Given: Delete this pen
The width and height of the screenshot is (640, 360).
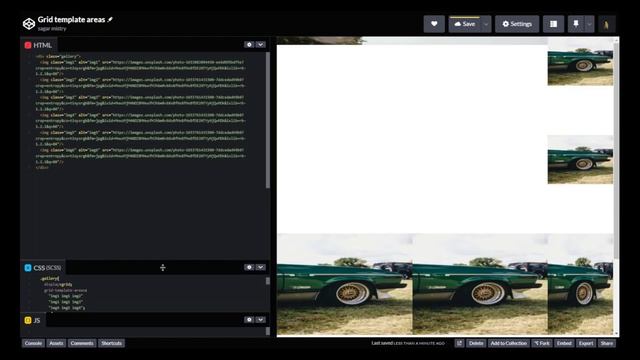Looking at the screenshot, I should click(x=476, y=343).
